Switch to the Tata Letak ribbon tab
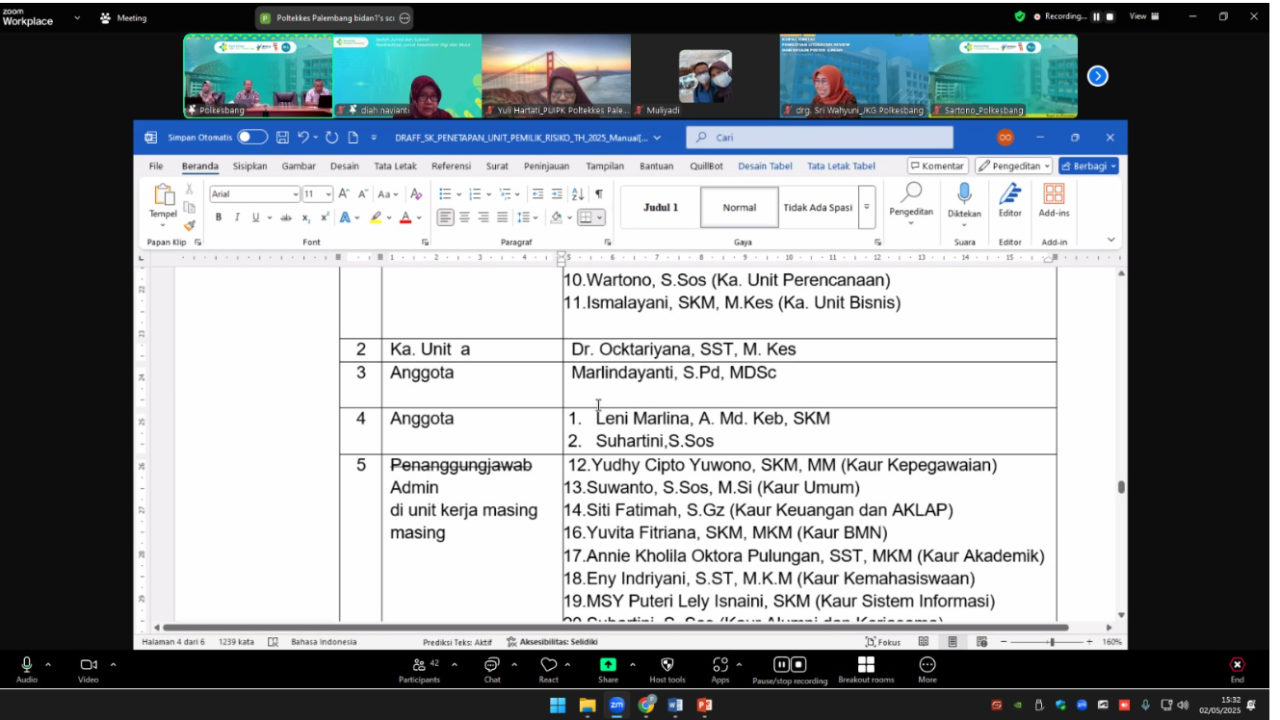This screenshot has height=720, width=1280. click(395, 166)
